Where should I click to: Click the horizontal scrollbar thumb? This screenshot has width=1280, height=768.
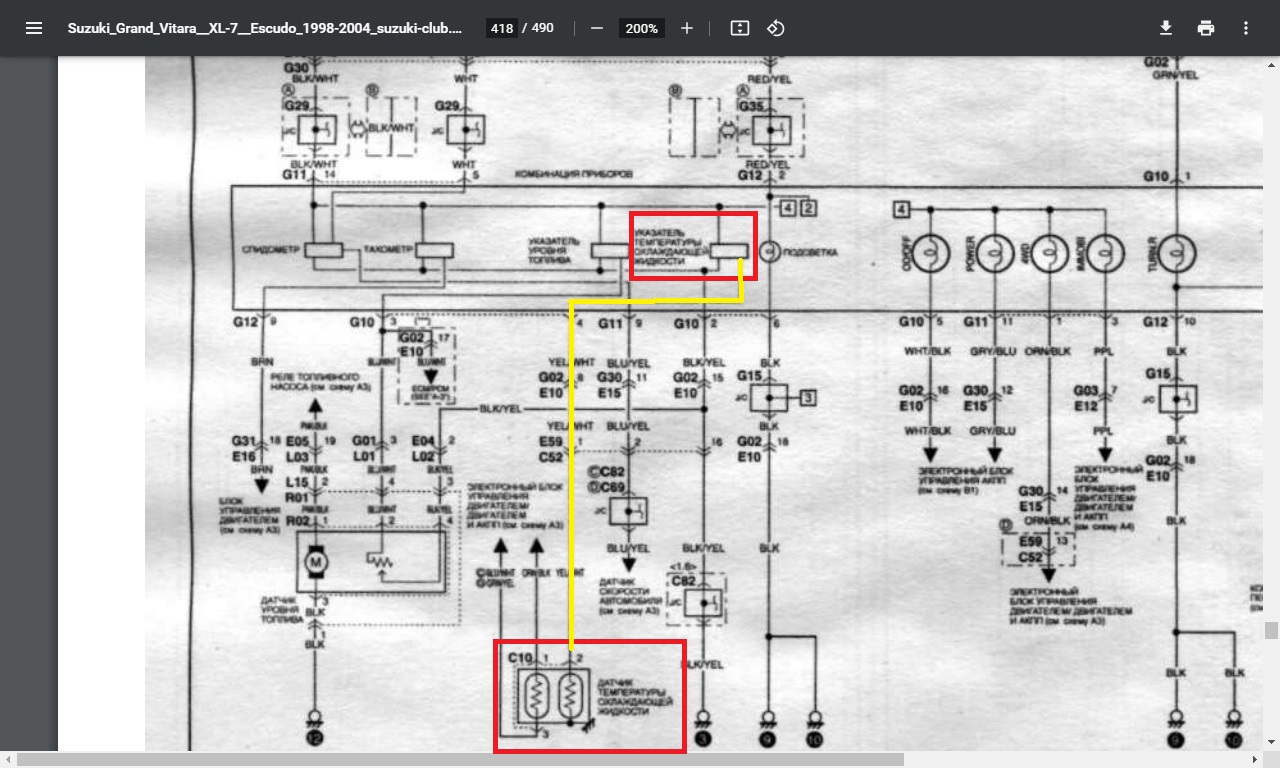460,760
